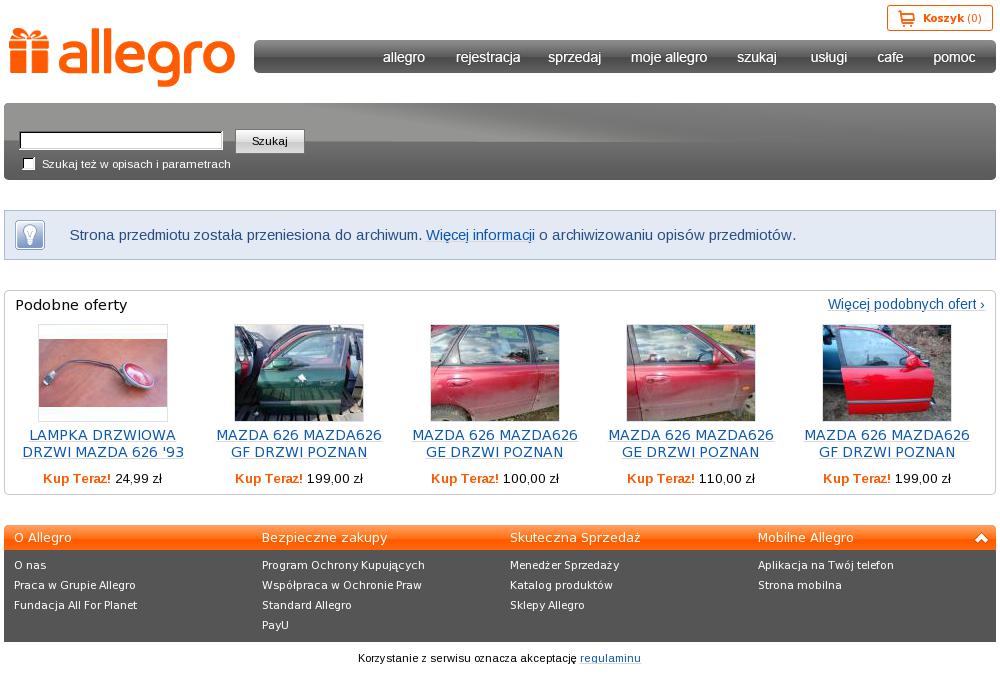This screenshot has height=678, width=1000.
Task: Click the 24,99 zł price text
Action: (138, 478)
